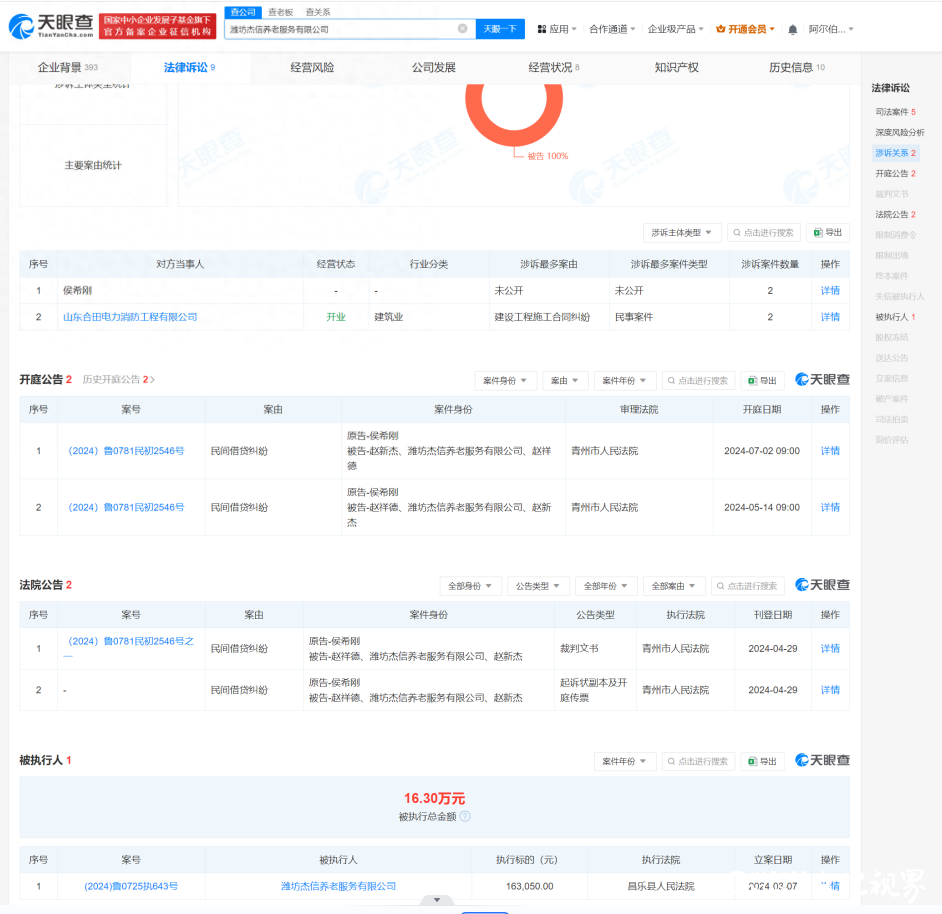Switch to the 经营风险 tab

[312, 67]
